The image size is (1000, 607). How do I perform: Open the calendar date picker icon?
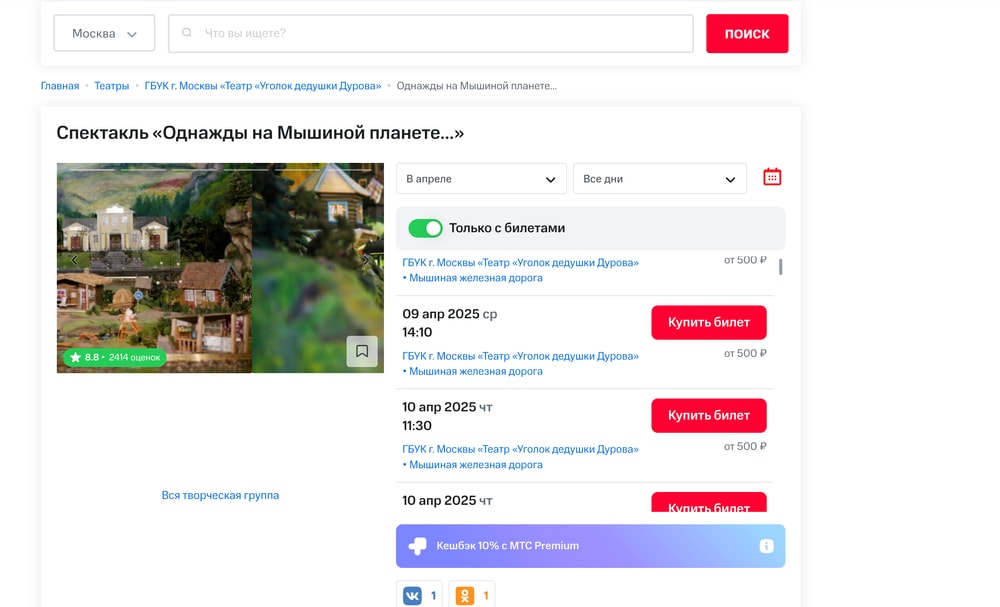tap(771, 176)
